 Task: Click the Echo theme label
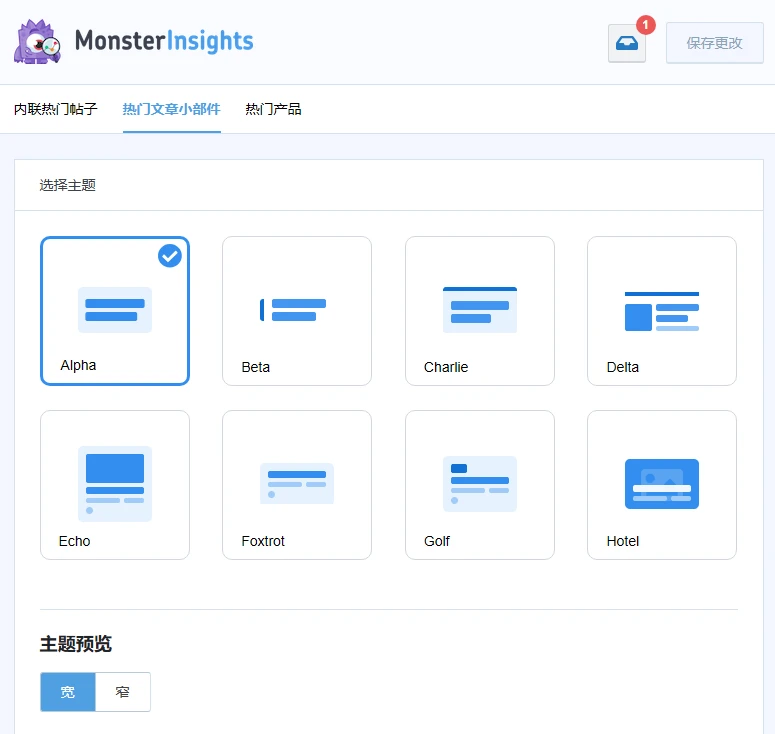click(75, 541)
